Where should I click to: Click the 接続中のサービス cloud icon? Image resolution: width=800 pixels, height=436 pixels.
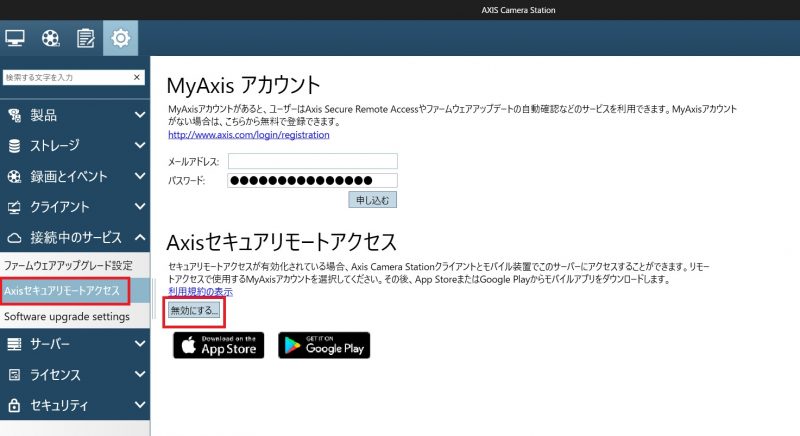[x=14, y=238]
